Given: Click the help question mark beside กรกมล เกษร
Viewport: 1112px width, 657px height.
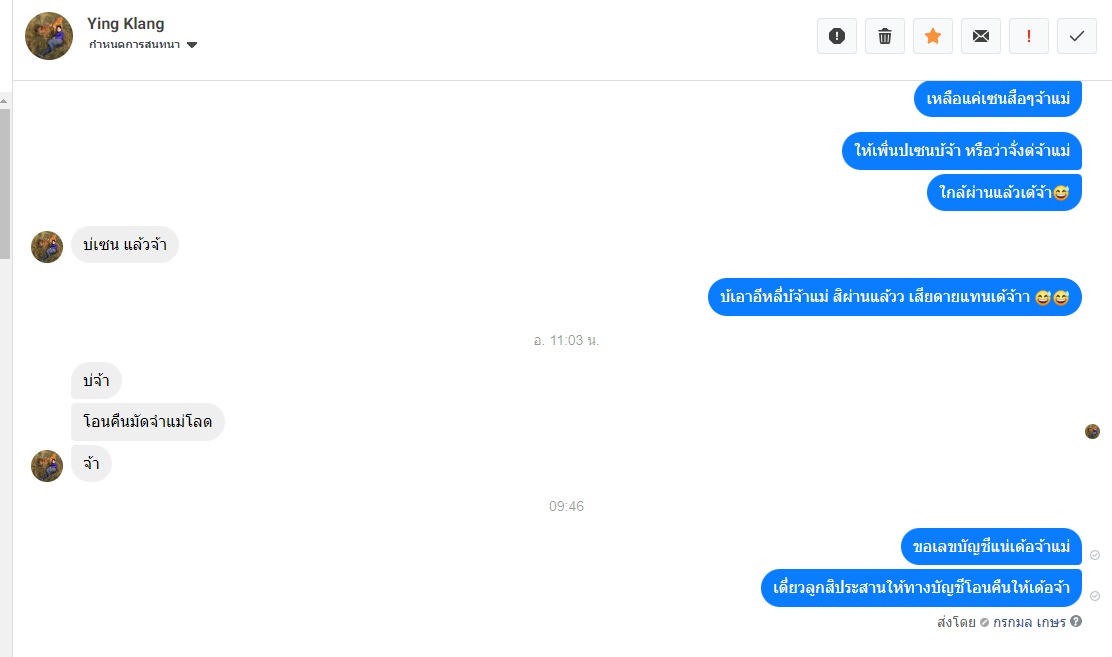Looking at the screenshot, I should click(x=1076, y=622).
